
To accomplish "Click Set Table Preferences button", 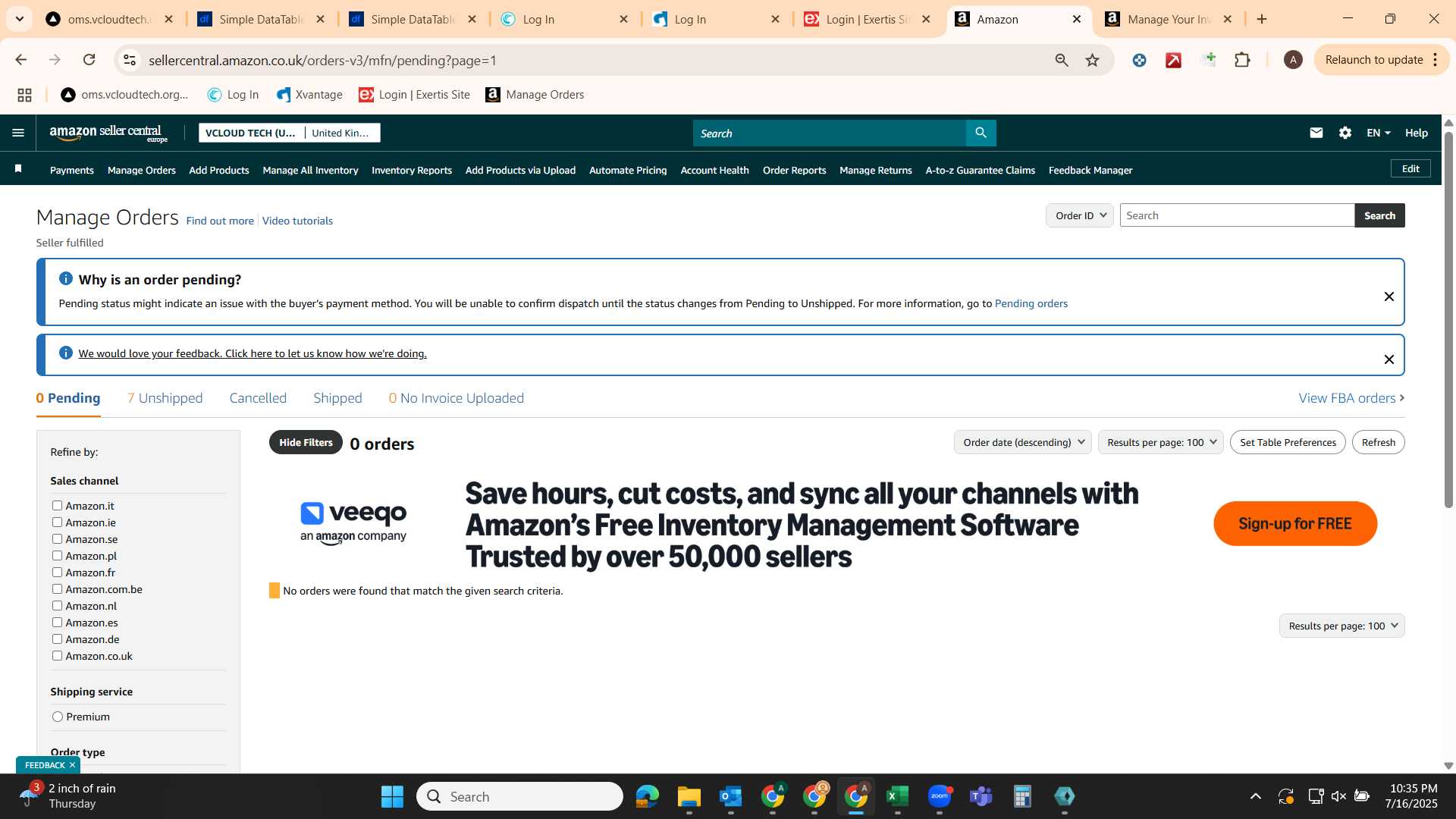I will point(1288,442).
